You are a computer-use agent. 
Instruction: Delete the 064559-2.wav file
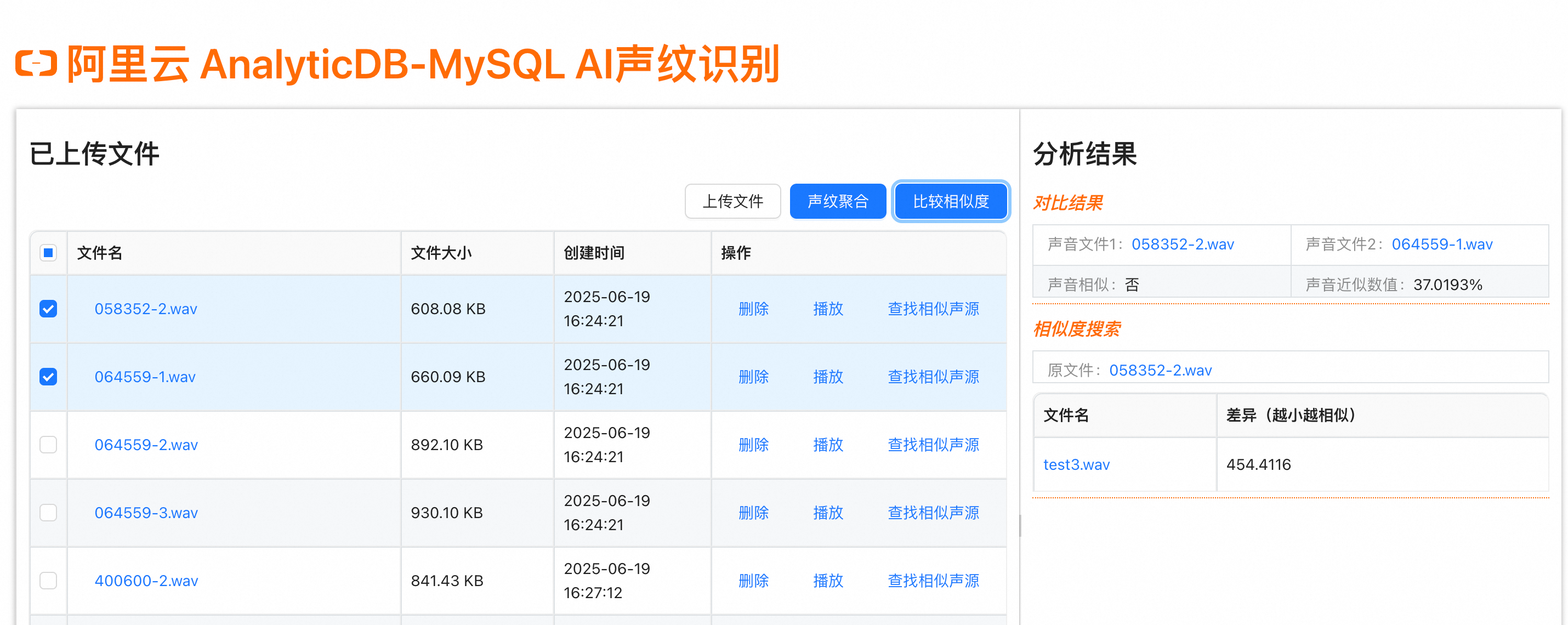pos(753,445)
